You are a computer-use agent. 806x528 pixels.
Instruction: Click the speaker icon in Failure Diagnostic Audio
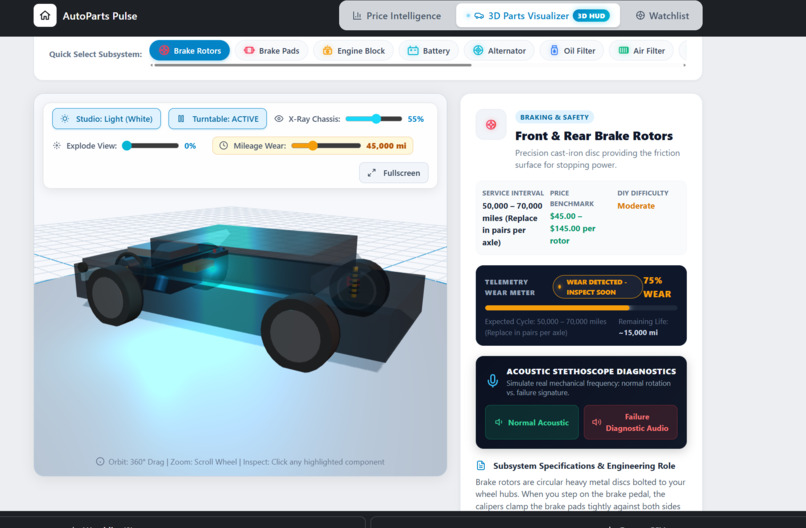pos(596,422)
